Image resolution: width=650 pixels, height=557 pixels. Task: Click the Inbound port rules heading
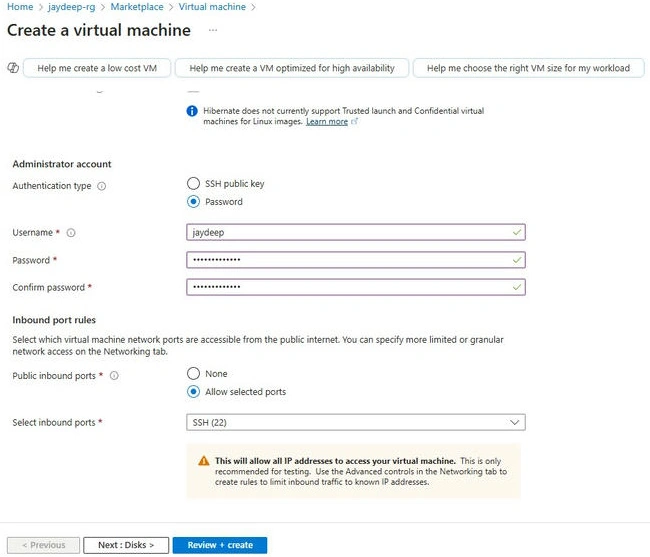click(x=54, y=320)
